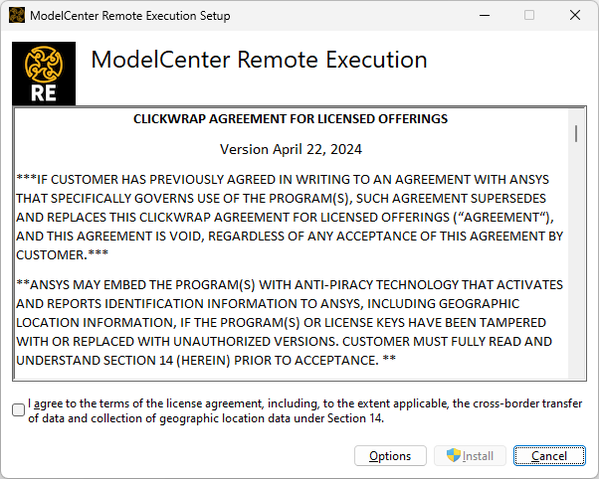Click the line starting 'UNDERSTAND SECTION 14 (HEREIN)'
599x479 pixels.
pyautogui.click(x=206, y=360)
